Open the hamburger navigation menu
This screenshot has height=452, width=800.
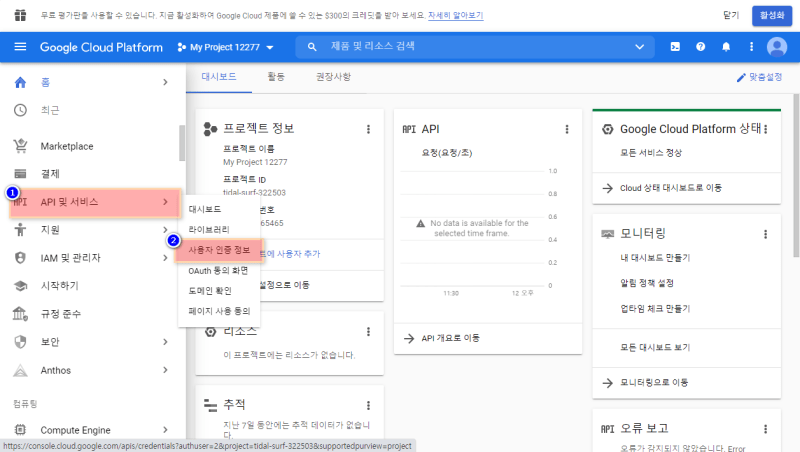20,47
